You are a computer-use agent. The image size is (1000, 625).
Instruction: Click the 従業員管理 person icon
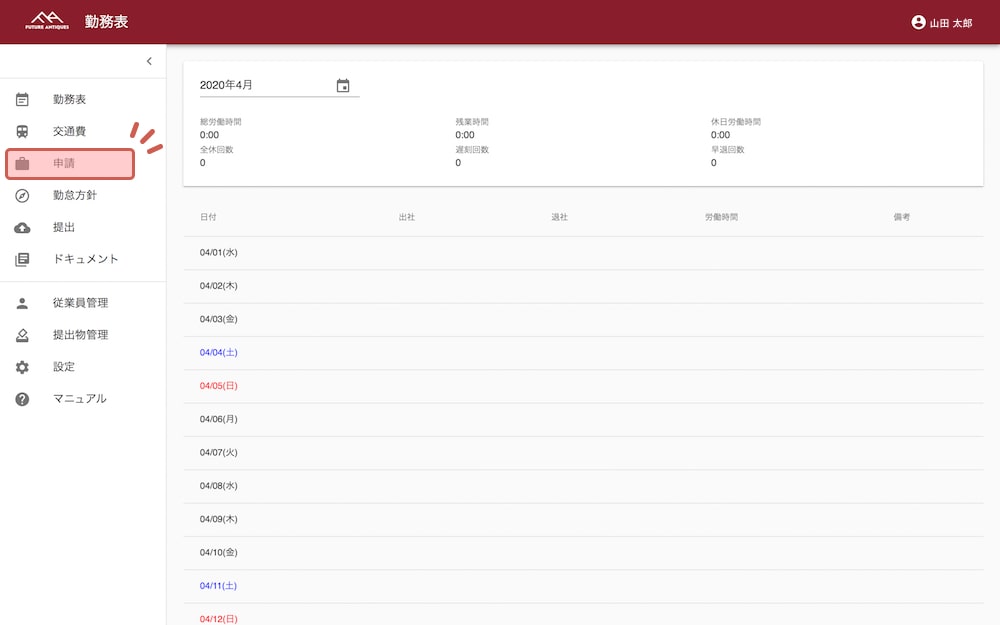coord(22,303)
